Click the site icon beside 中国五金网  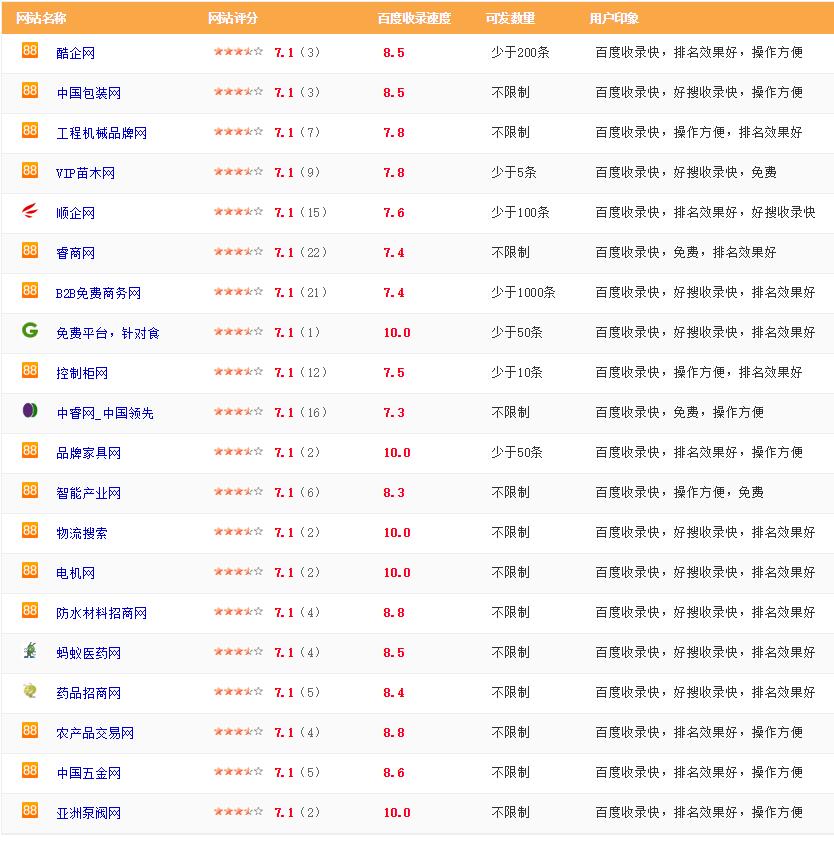click(30, 771)
